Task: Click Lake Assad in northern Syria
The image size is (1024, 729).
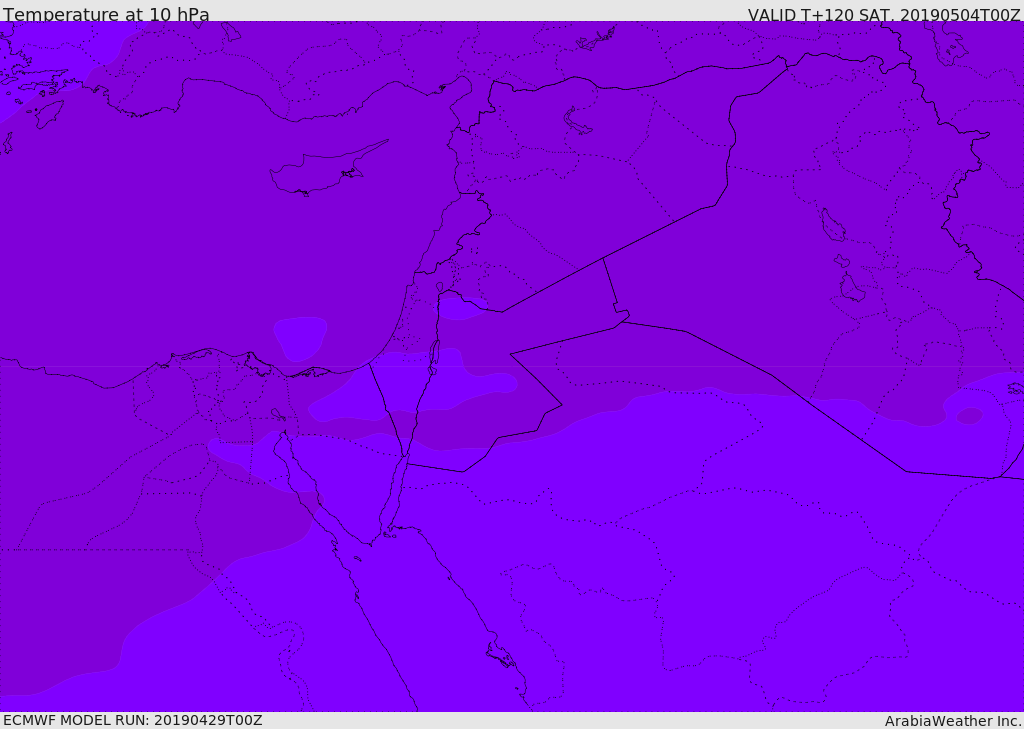Action: [x=578, y=122]
